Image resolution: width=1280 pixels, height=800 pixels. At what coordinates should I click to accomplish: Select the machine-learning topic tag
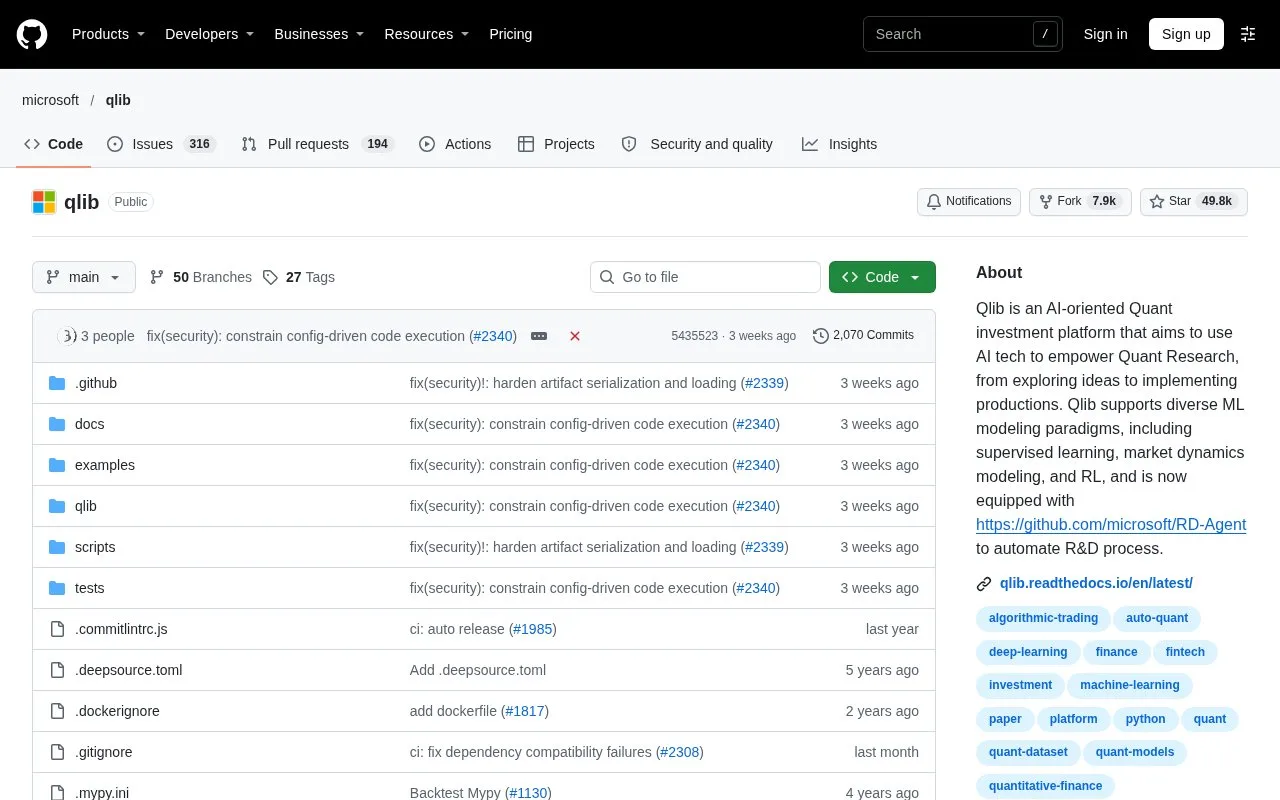click(x=1129, y=685)
